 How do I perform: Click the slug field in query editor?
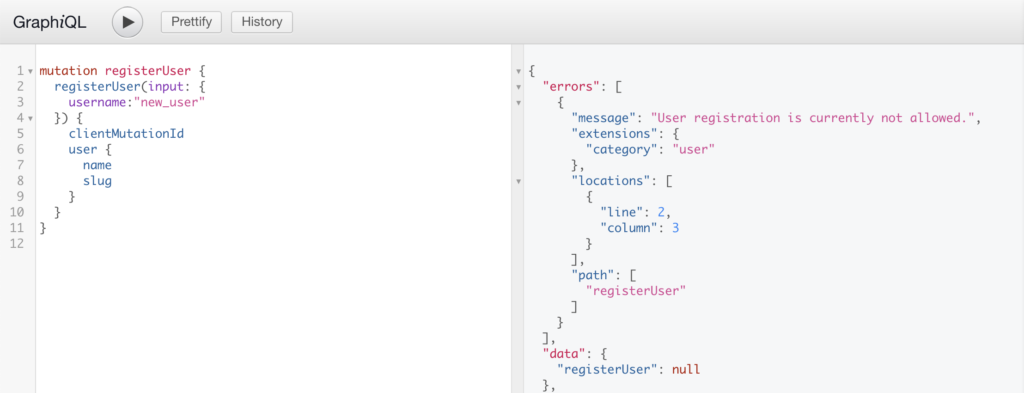[x=97, y=181]
